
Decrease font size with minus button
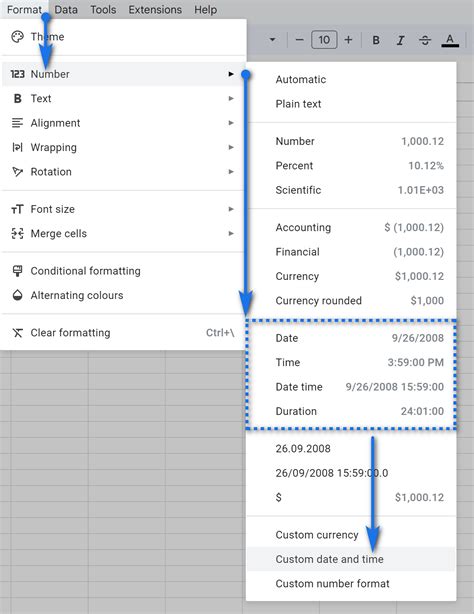click(x=299, y=40)
